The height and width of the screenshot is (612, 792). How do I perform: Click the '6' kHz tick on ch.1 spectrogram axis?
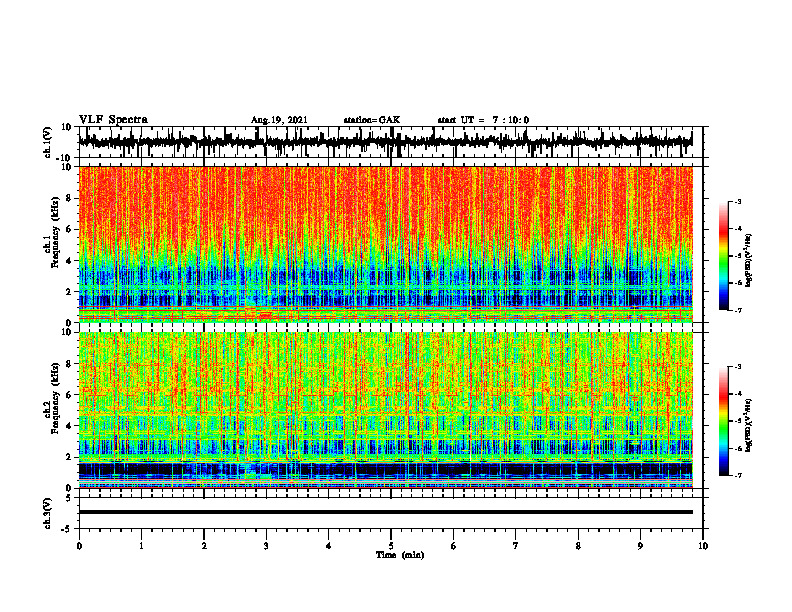click(x=69, y=229)
